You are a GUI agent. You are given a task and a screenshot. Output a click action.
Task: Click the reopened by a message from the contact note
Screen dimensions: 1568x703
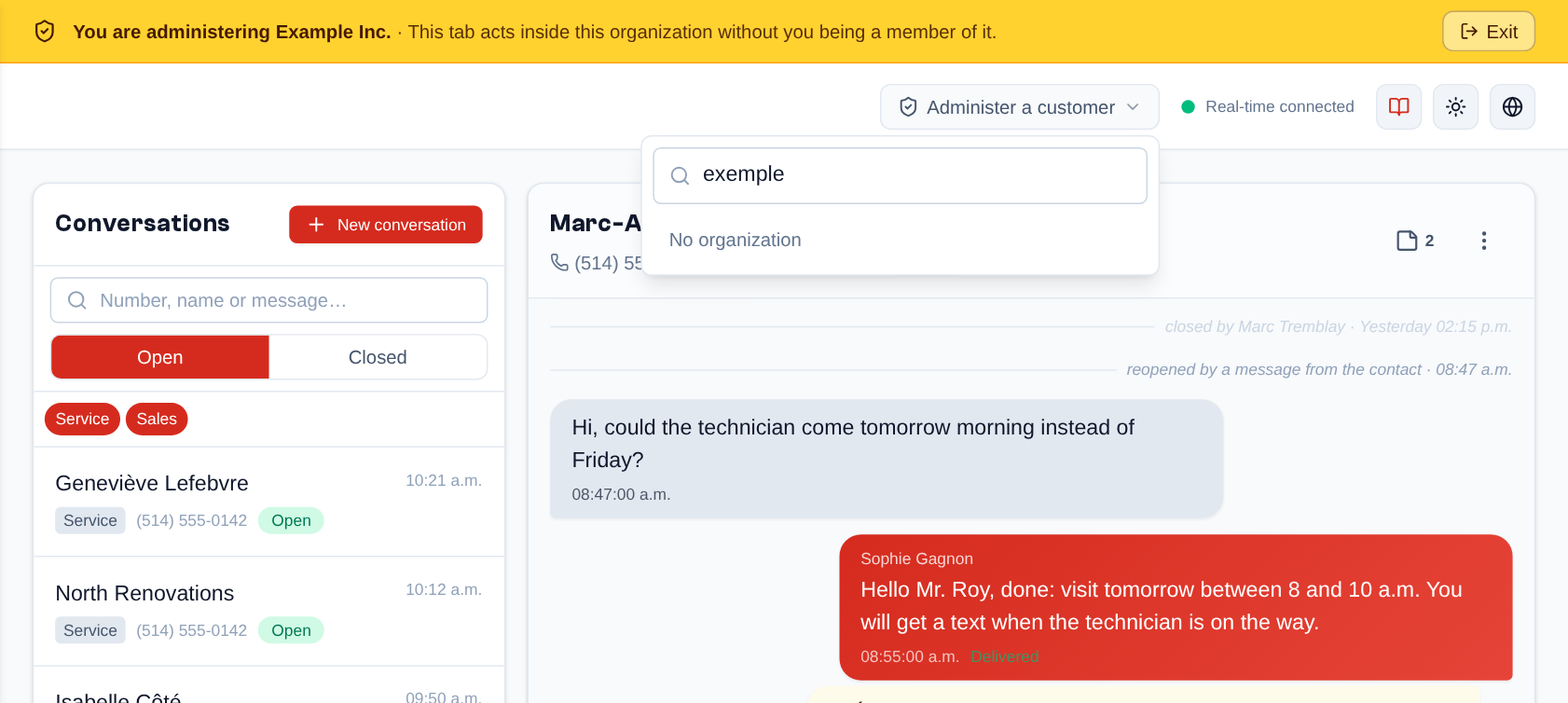[x=1319, y=369]
